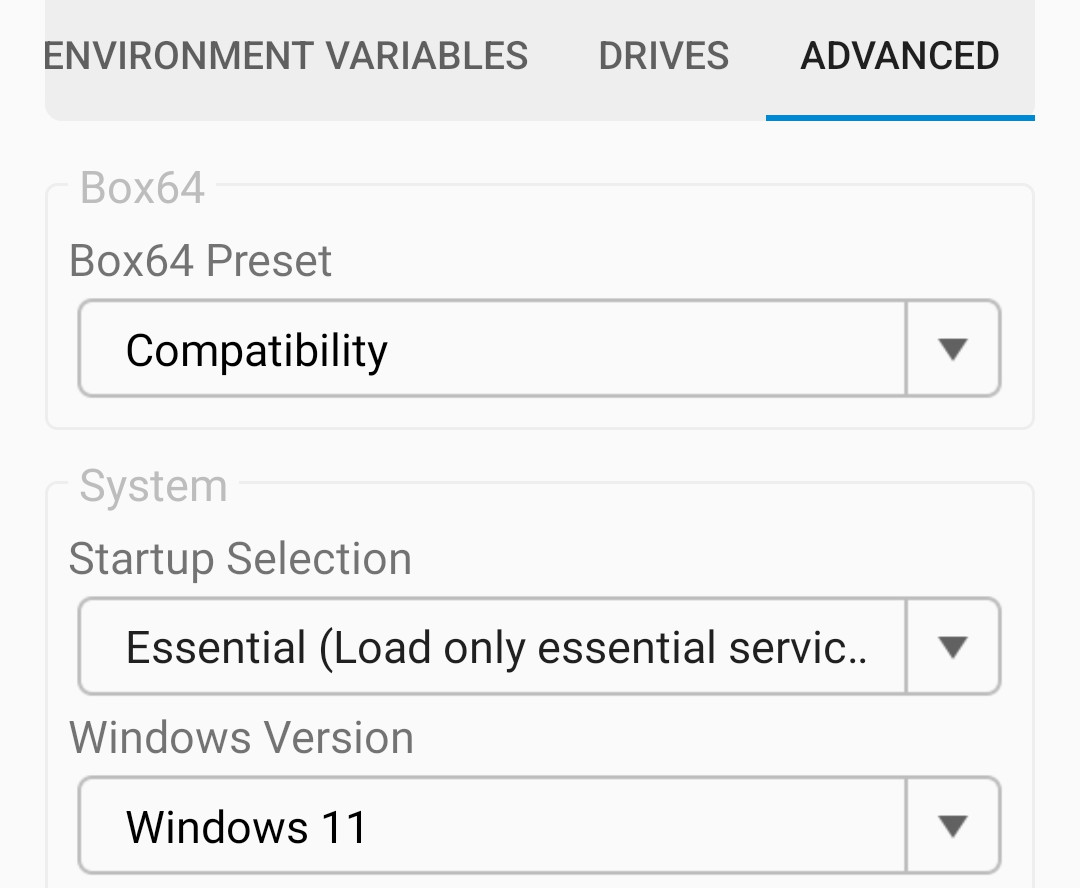Click the Essential startup selection field
1080x888 pixels.
(490, 646)
